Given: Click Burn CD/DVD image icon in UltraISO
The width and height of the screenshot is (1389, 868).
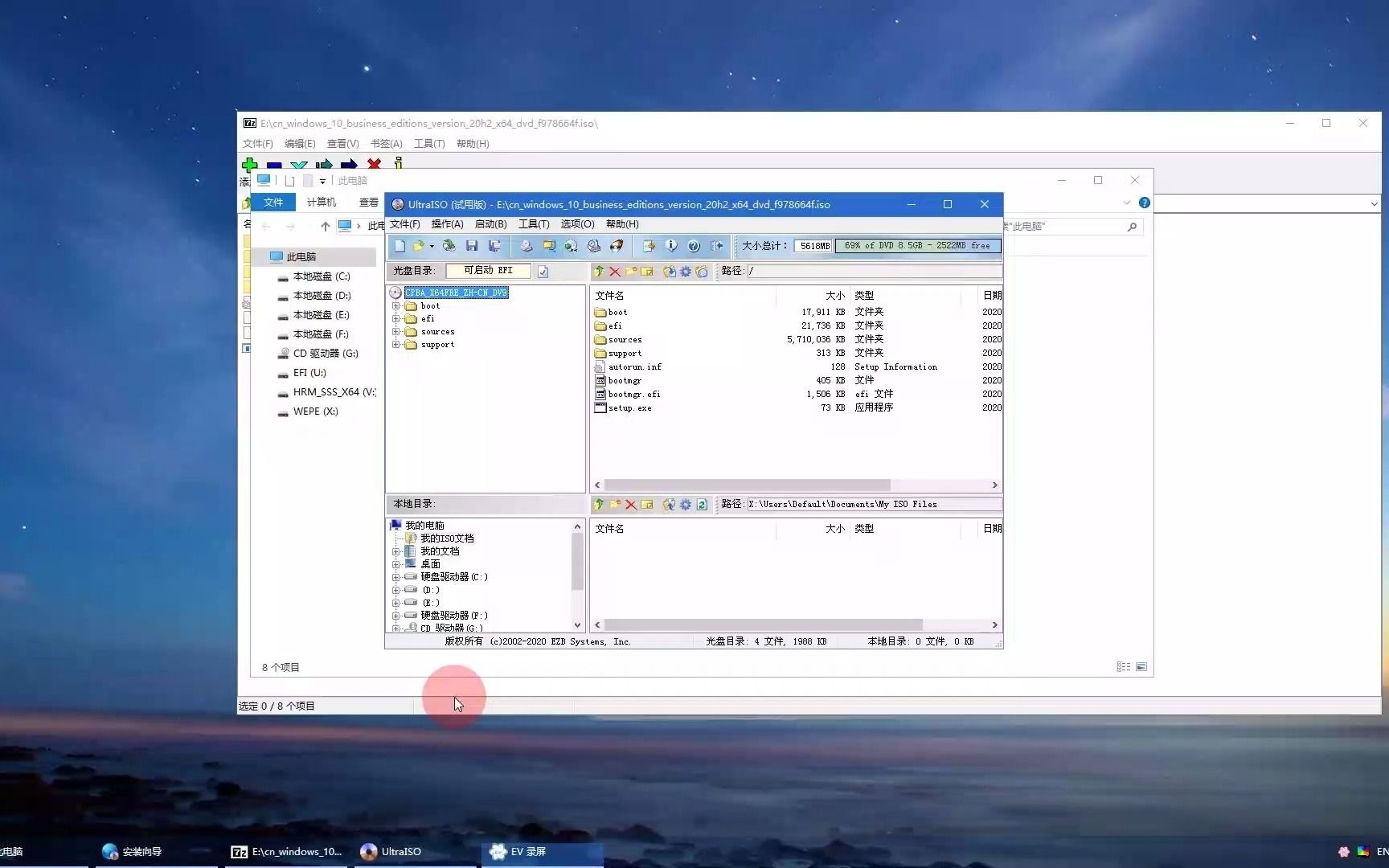Looking at the screenshot, I should click(x=617, y=246).
